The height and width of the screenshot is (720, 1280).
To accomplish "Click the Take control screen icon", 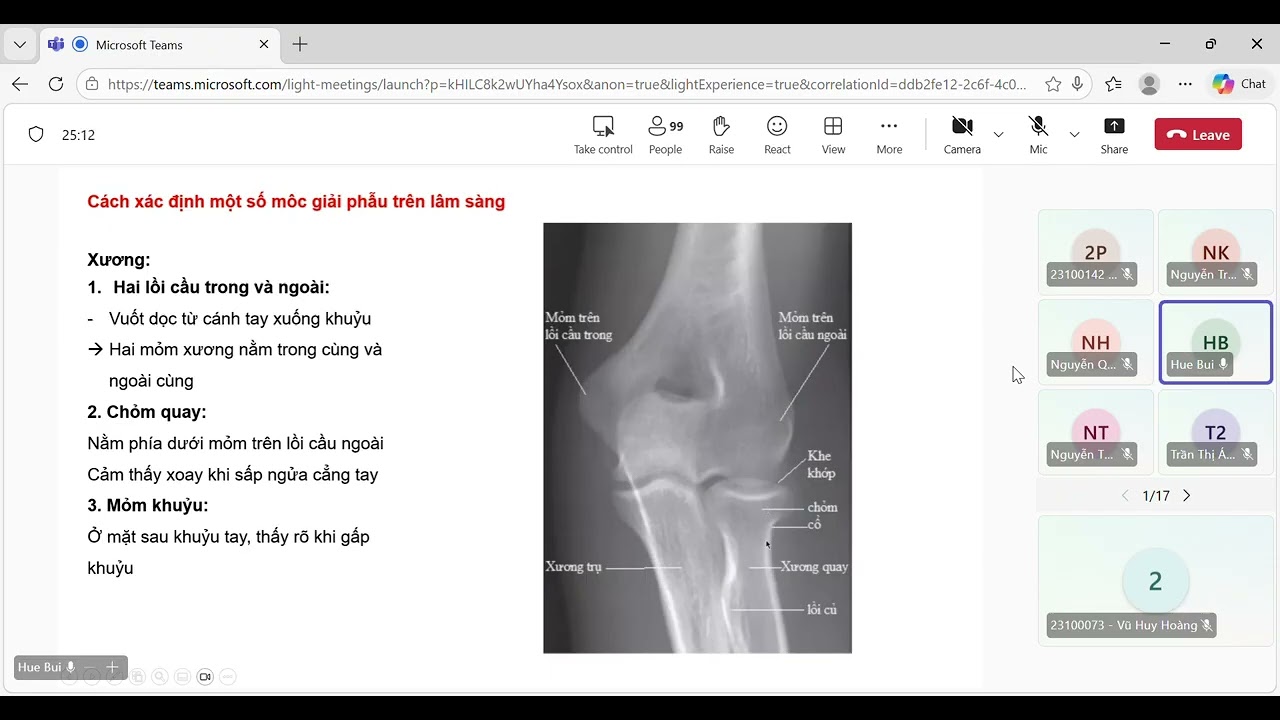I will pyautogui.click(x=603, y=126).
